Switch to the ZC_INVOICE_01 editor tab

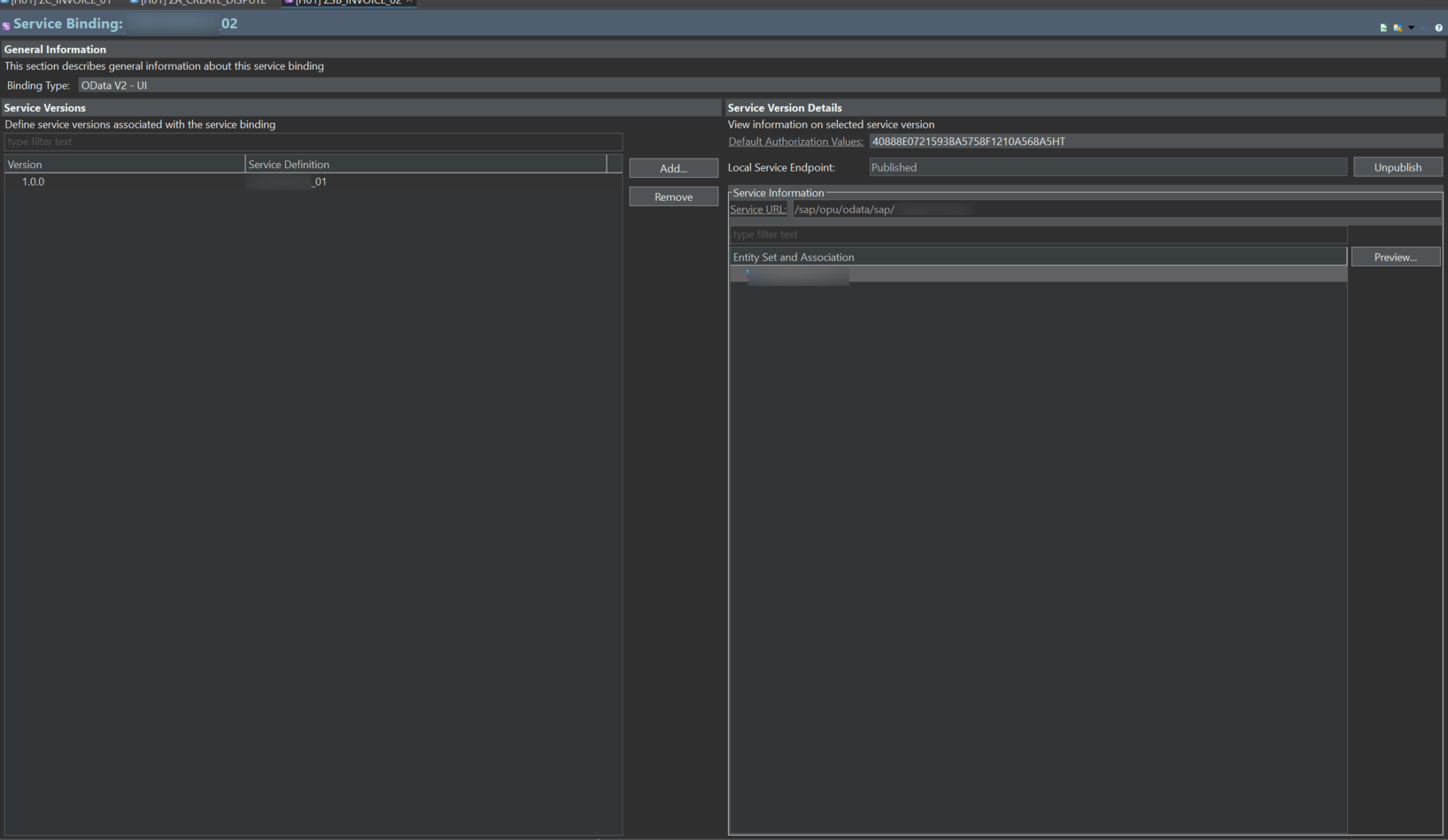pyautogui.click(x=60, y=2)
